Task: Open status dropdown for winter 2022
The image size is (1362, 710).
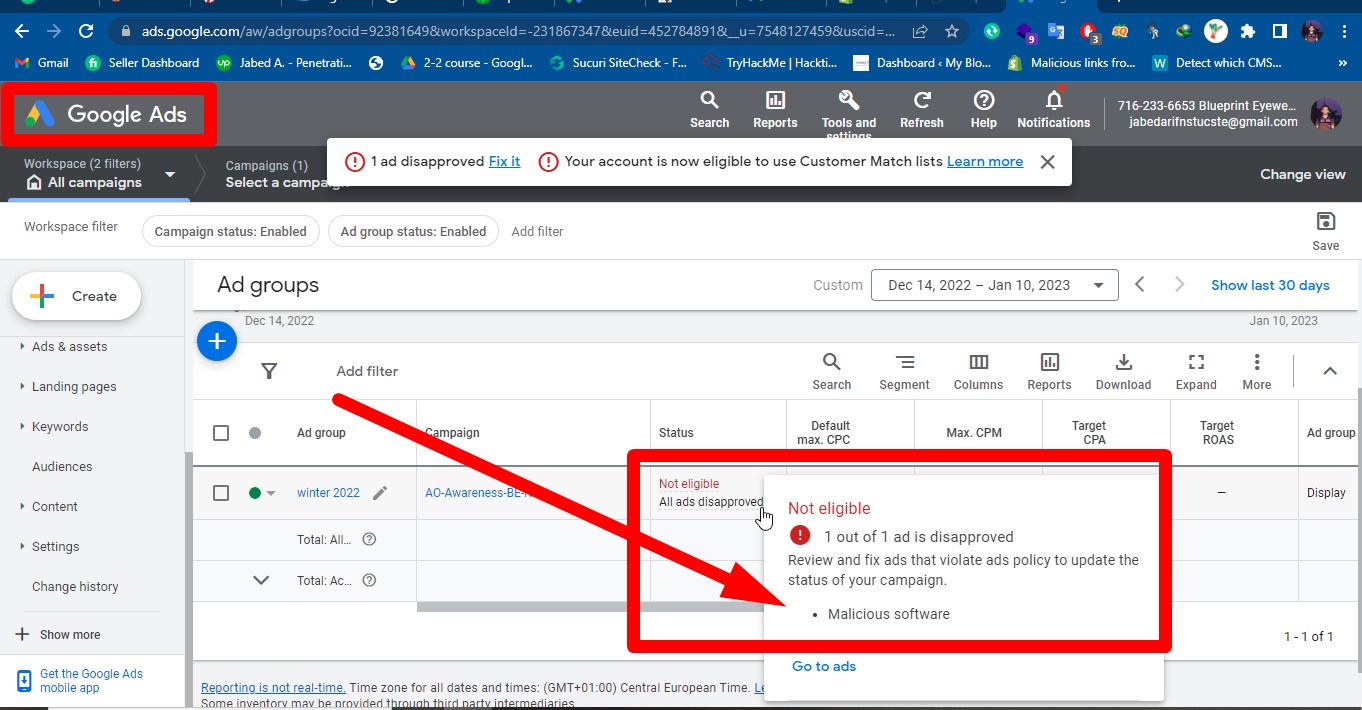Action: [271, 493]
